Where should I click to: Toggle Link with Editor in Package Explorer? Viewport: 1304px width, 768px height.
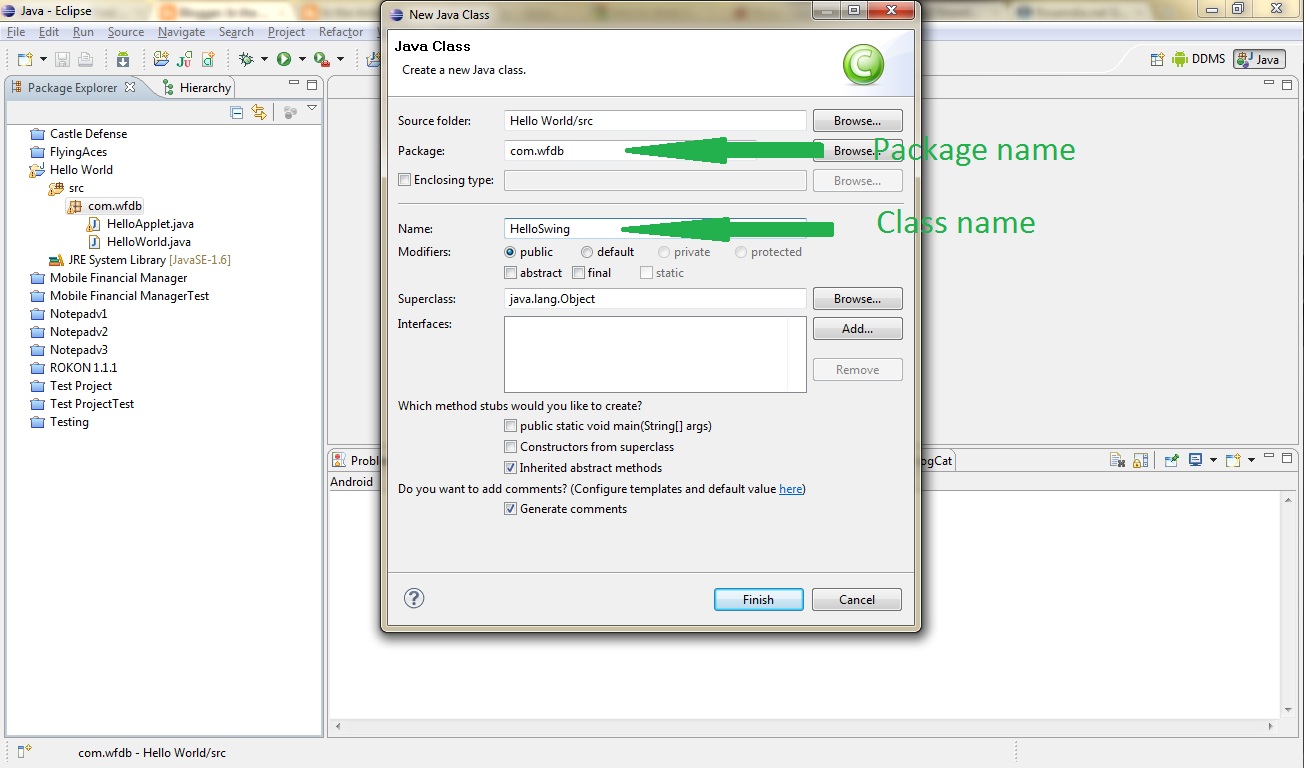[x=259, y=112]
